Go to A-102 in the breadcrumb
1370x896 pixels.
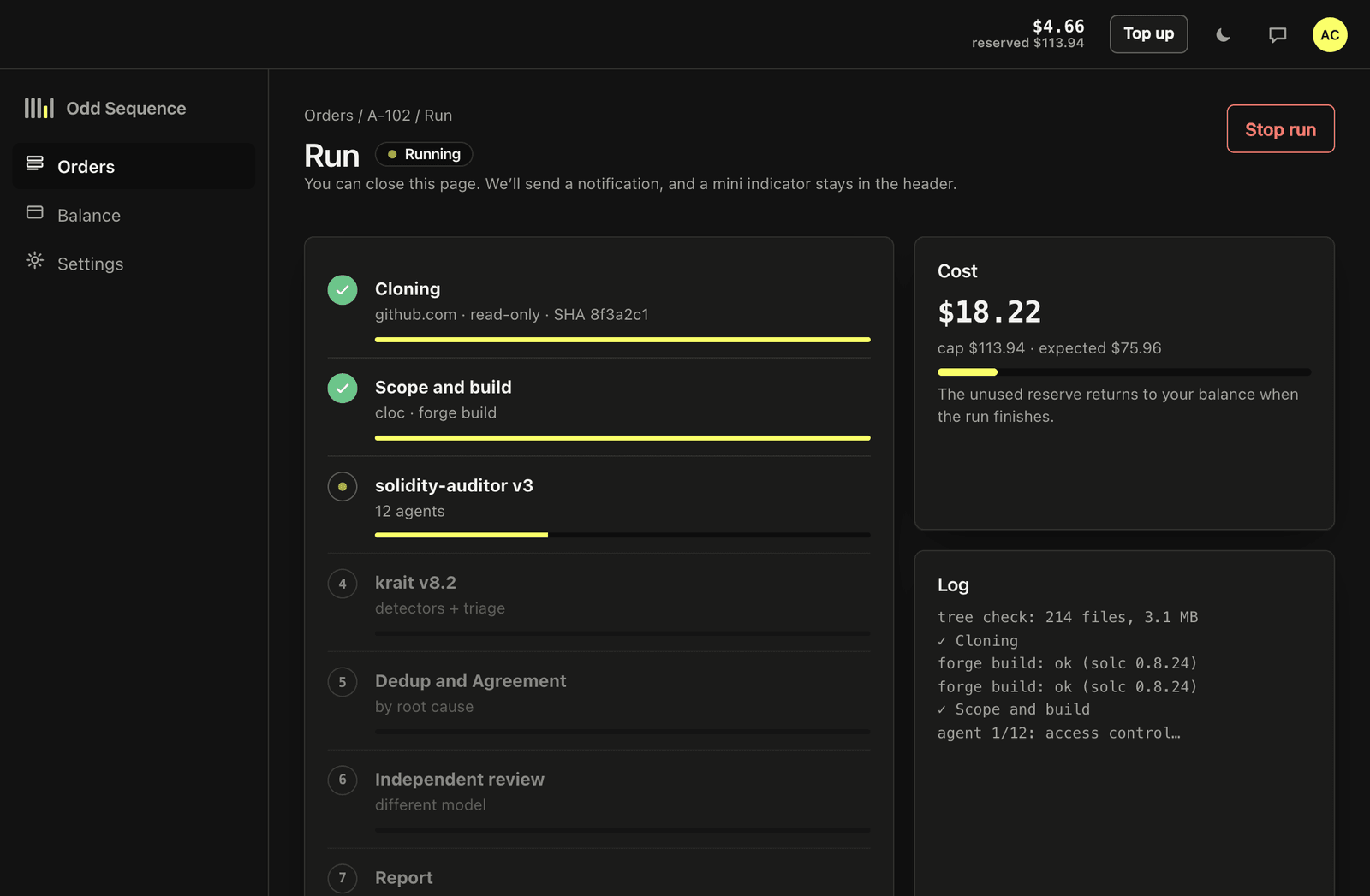click(389, 116)
